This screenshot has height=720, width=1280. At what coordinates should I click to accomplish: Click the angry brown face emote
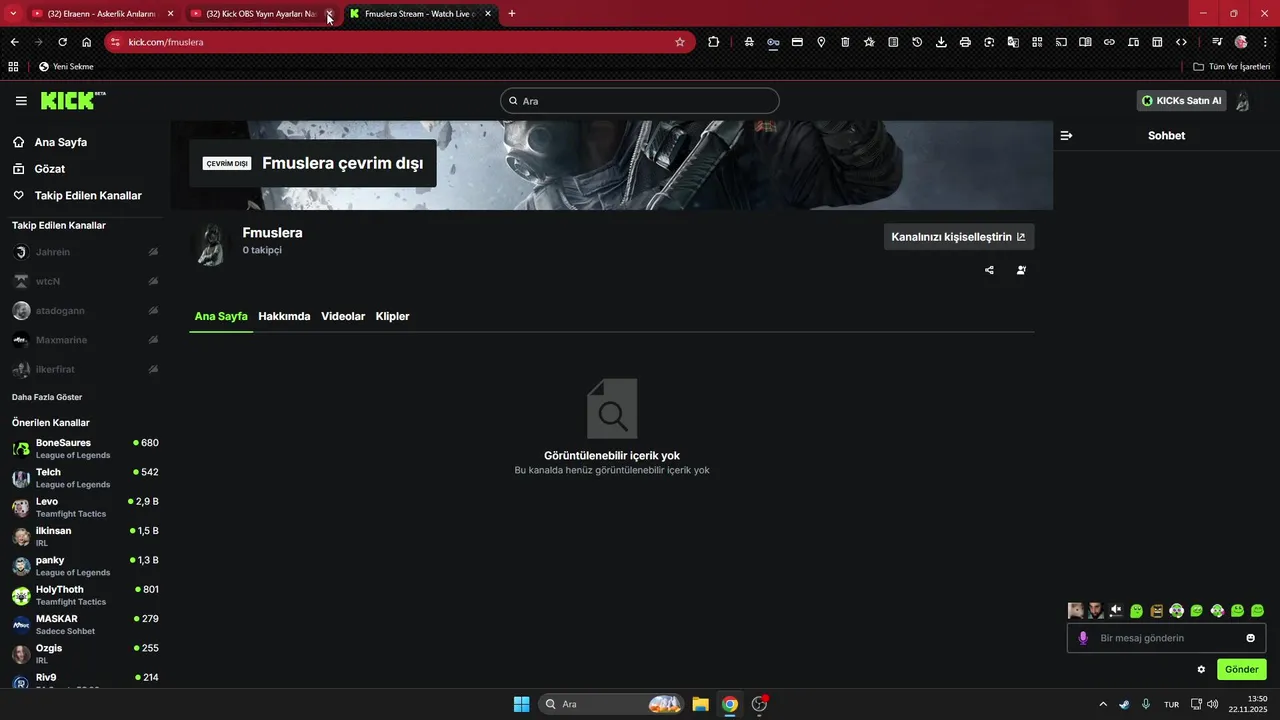pyautogui.click(x=1157, y=610)
